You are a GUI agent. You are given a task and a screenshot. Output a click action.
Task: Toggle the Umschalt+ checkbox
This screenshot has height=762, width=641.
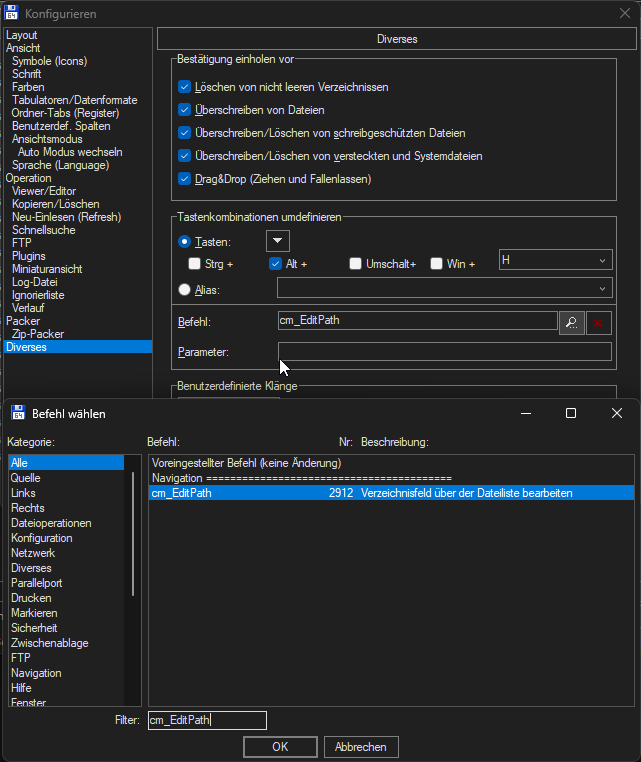click(x=356, y=264)
